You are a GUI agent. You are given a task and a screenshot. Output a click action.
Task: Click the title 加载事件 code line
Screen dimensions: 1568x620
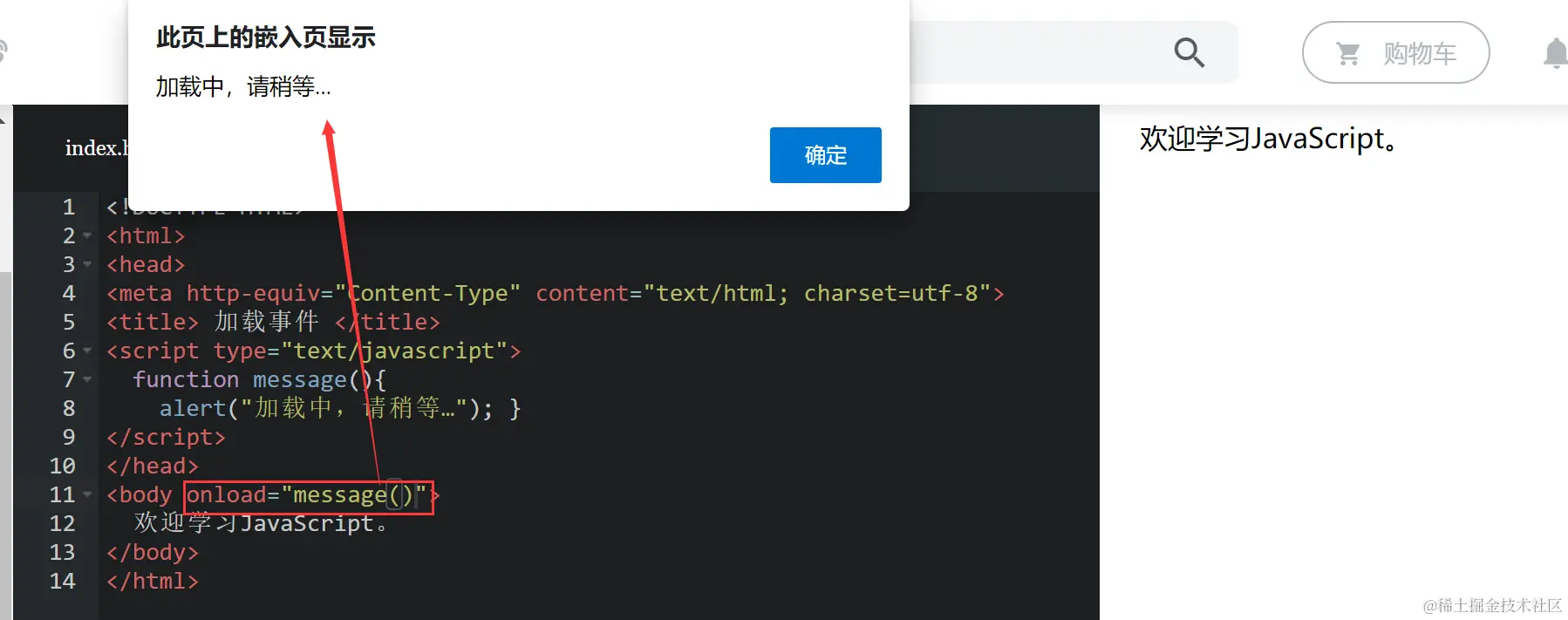(x=273, y=322)
